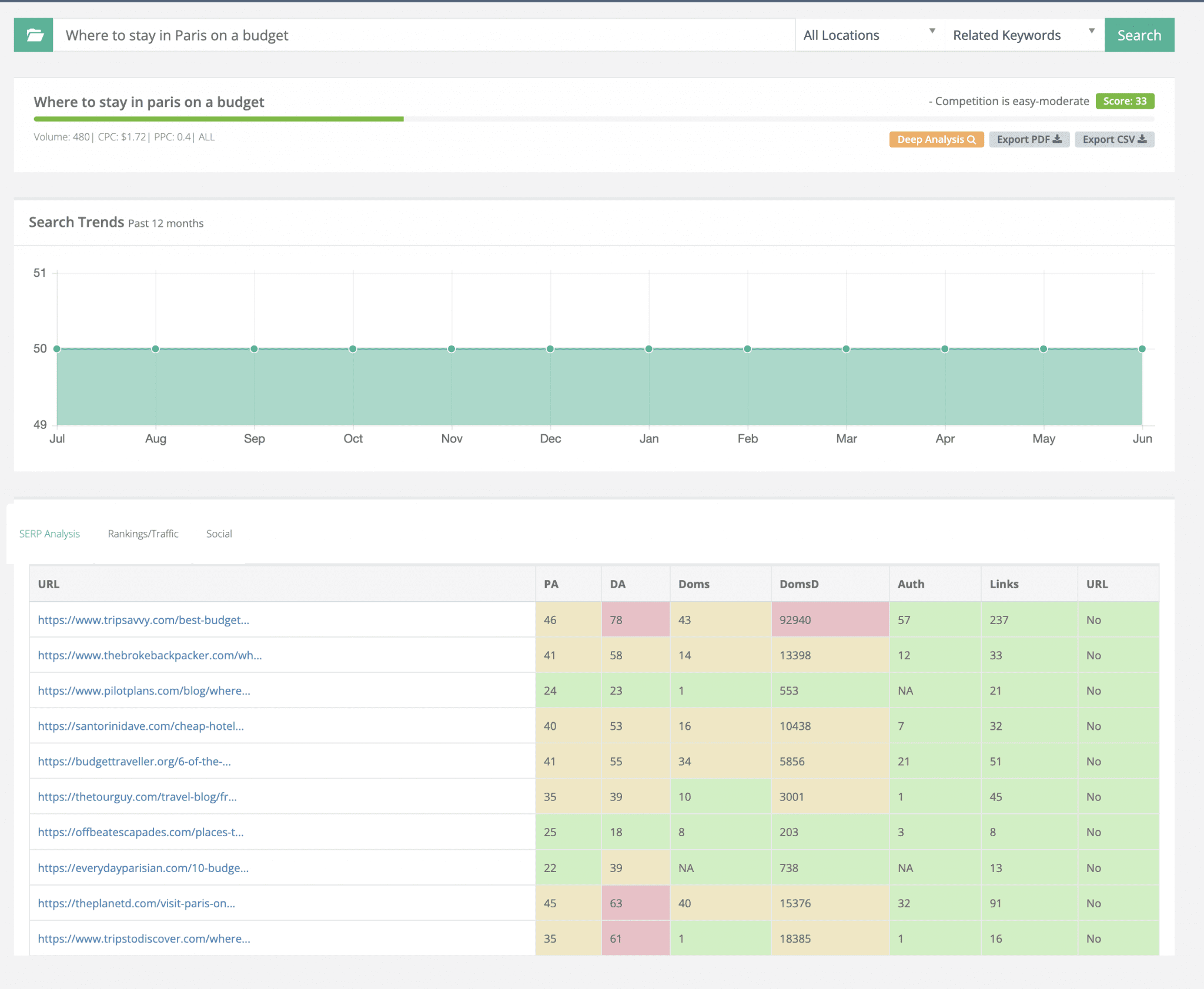Click the keyword search input field
Screen dimensions: 1204x989
tap(423, 35)
